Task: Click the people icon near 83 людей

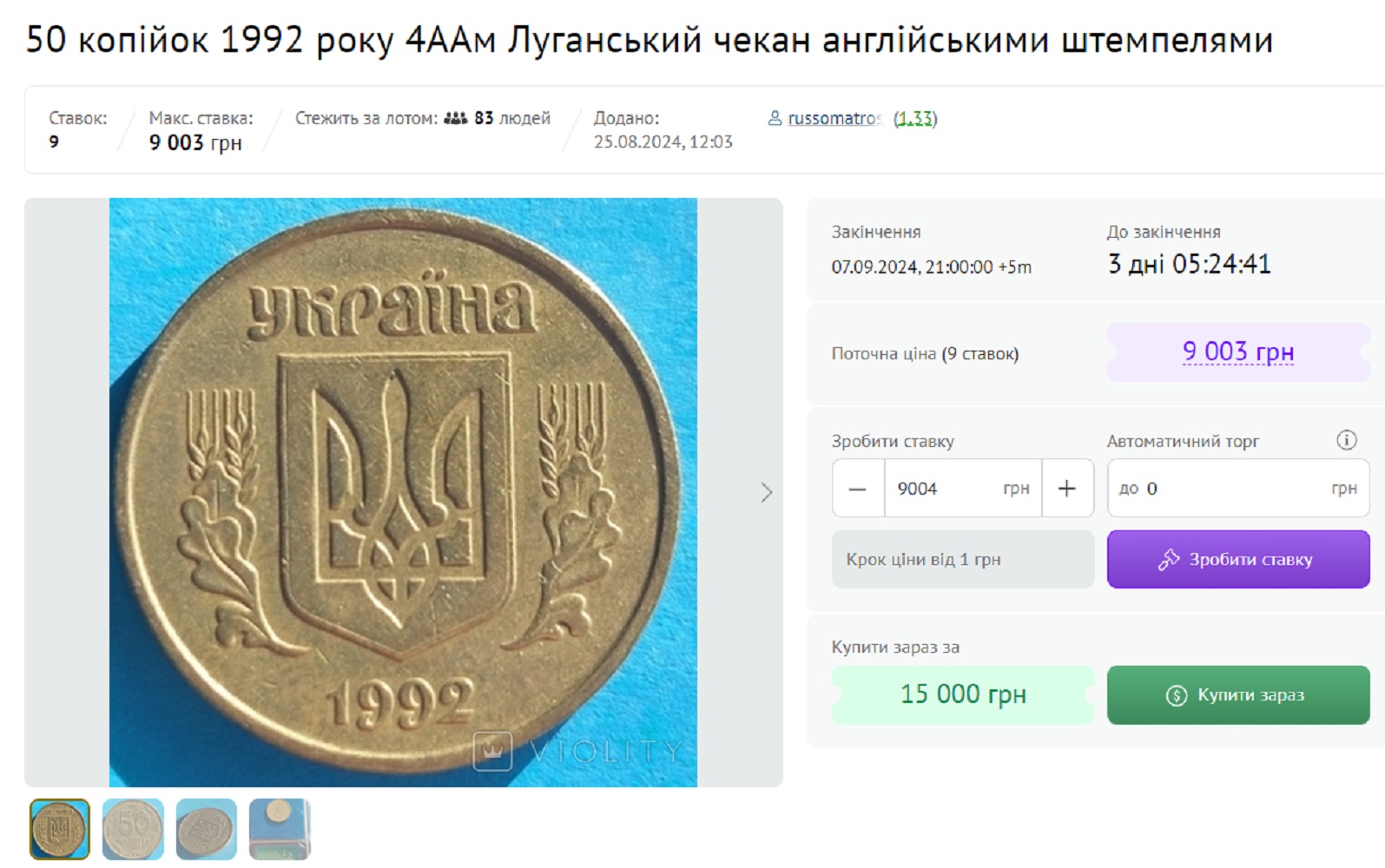Action: 456,118
